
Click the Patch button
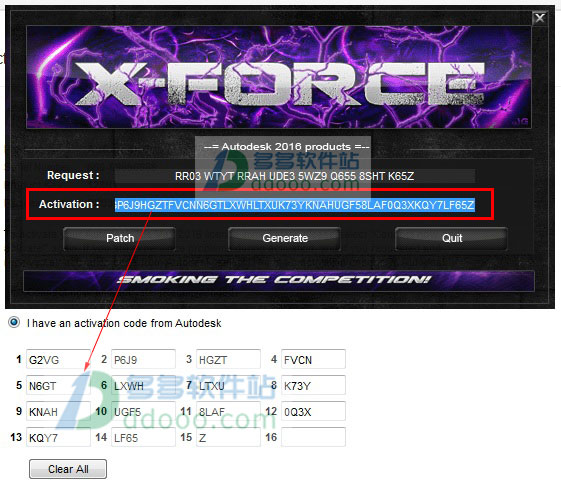coord(119,239)
